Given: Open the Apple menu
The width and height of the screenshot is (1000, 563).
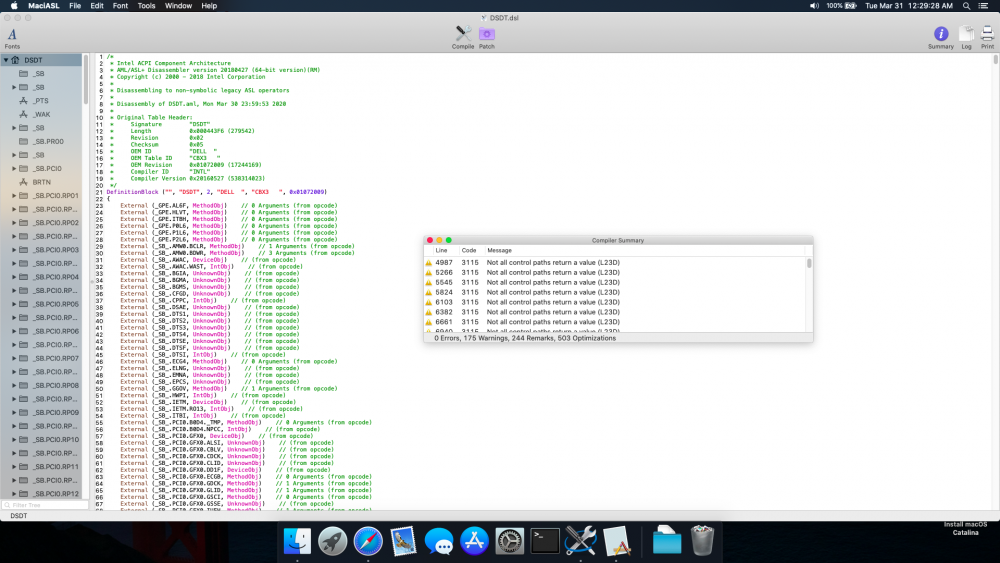Looking at the screenshot, I should tap(14, 6).
